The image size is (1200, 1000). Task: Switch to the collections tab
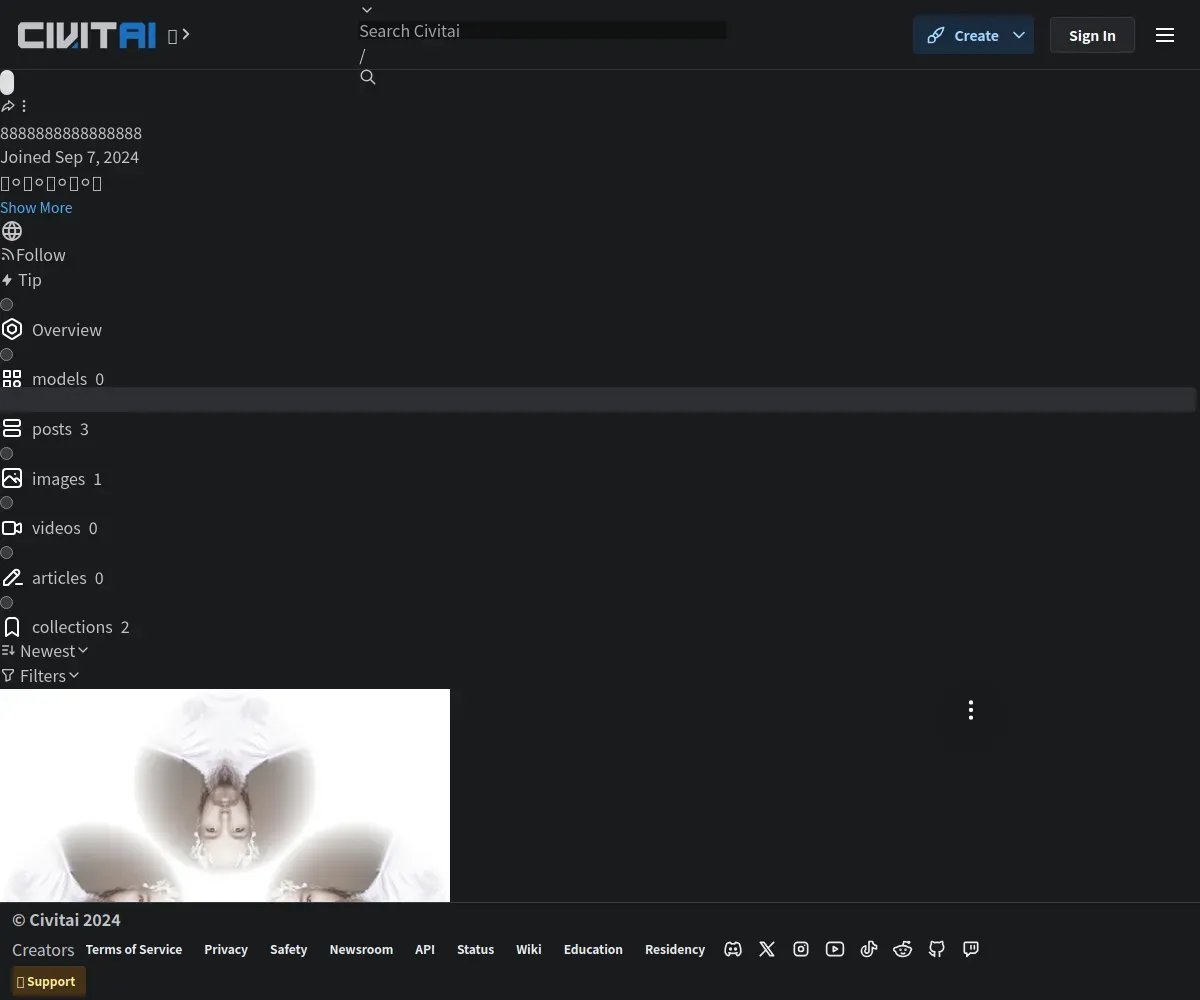(66, 627)
